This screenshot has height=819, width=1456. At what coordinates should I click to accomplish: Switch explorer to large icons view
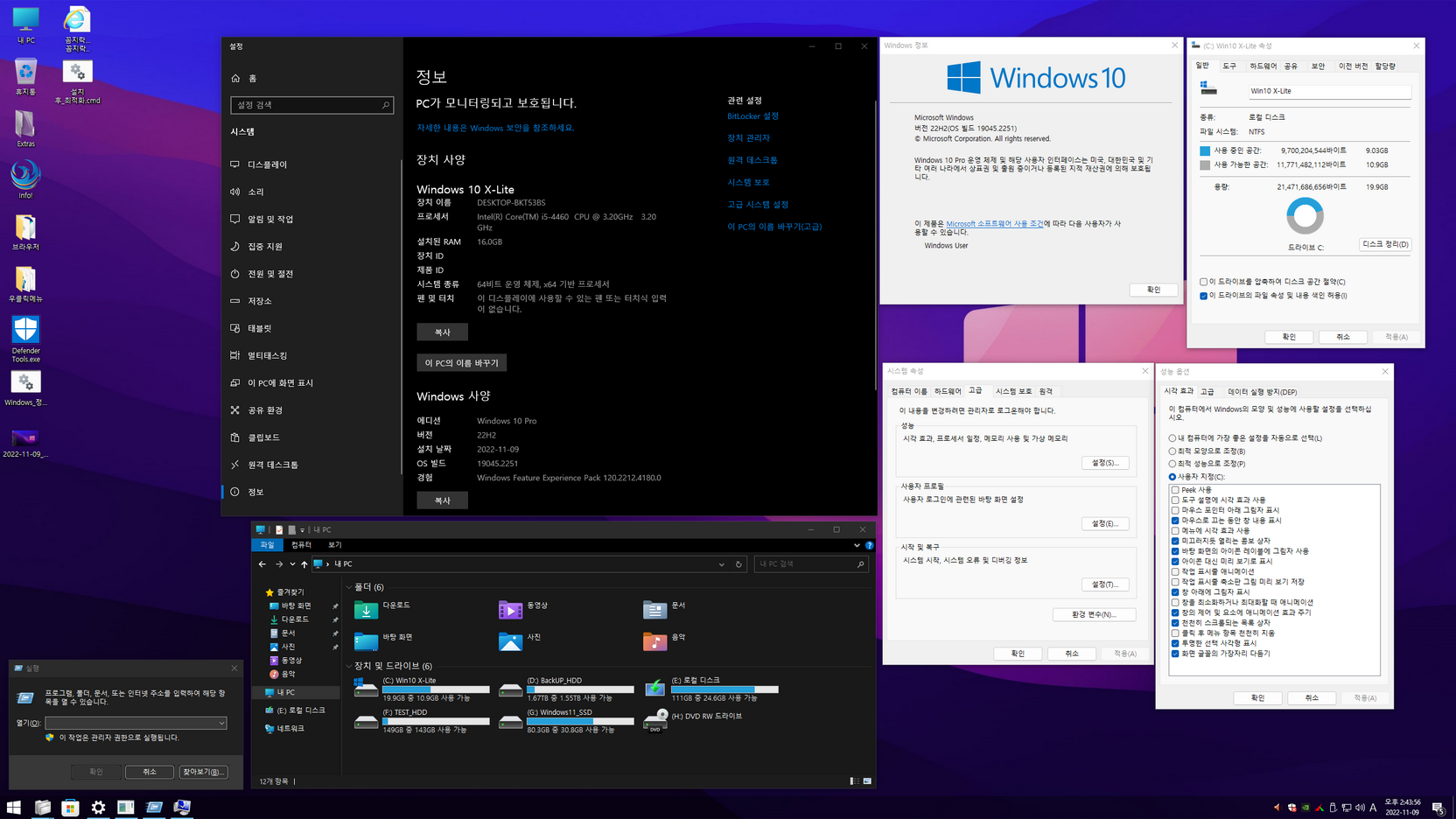867,780
